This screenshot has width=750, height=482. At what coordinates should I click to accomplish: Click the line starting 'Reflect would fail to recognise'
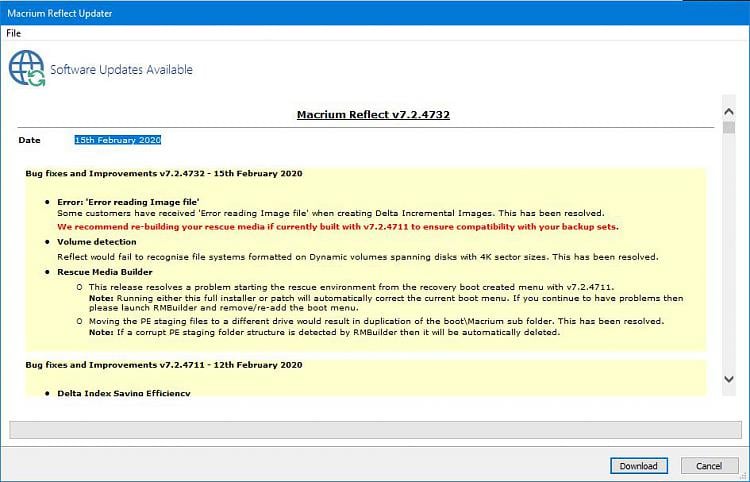358,257
